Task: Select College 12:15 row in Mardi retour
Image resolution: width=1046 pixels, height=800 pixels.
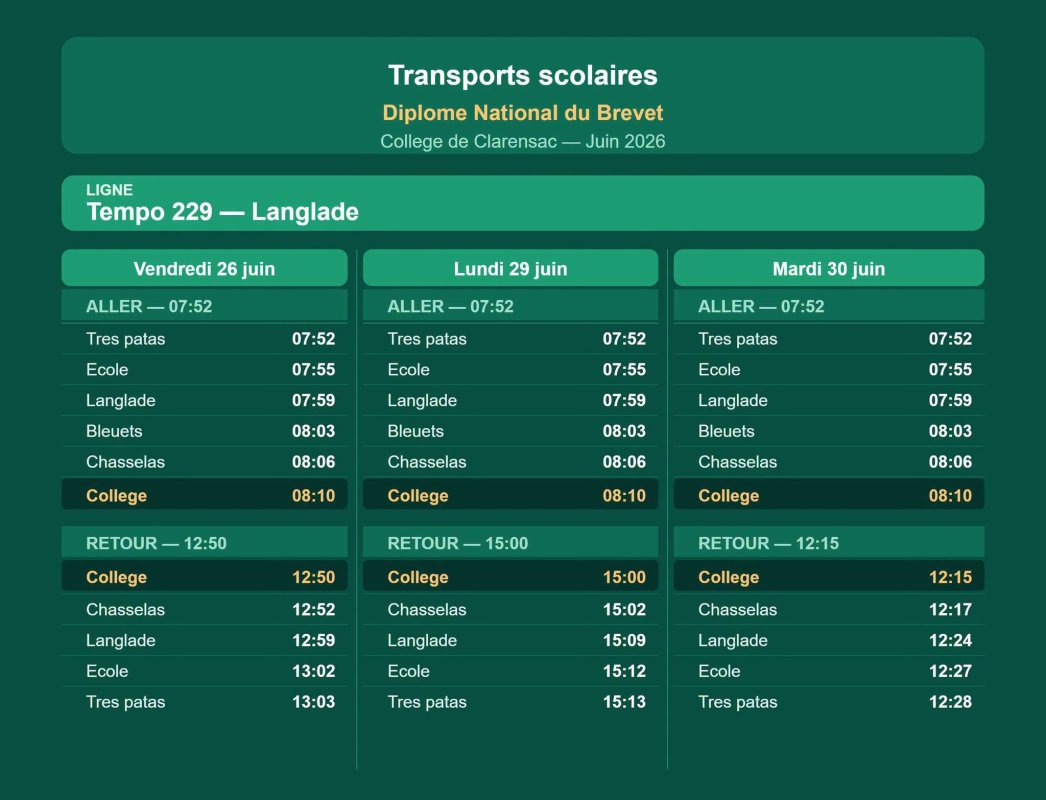Action: (x=829, y=576)
